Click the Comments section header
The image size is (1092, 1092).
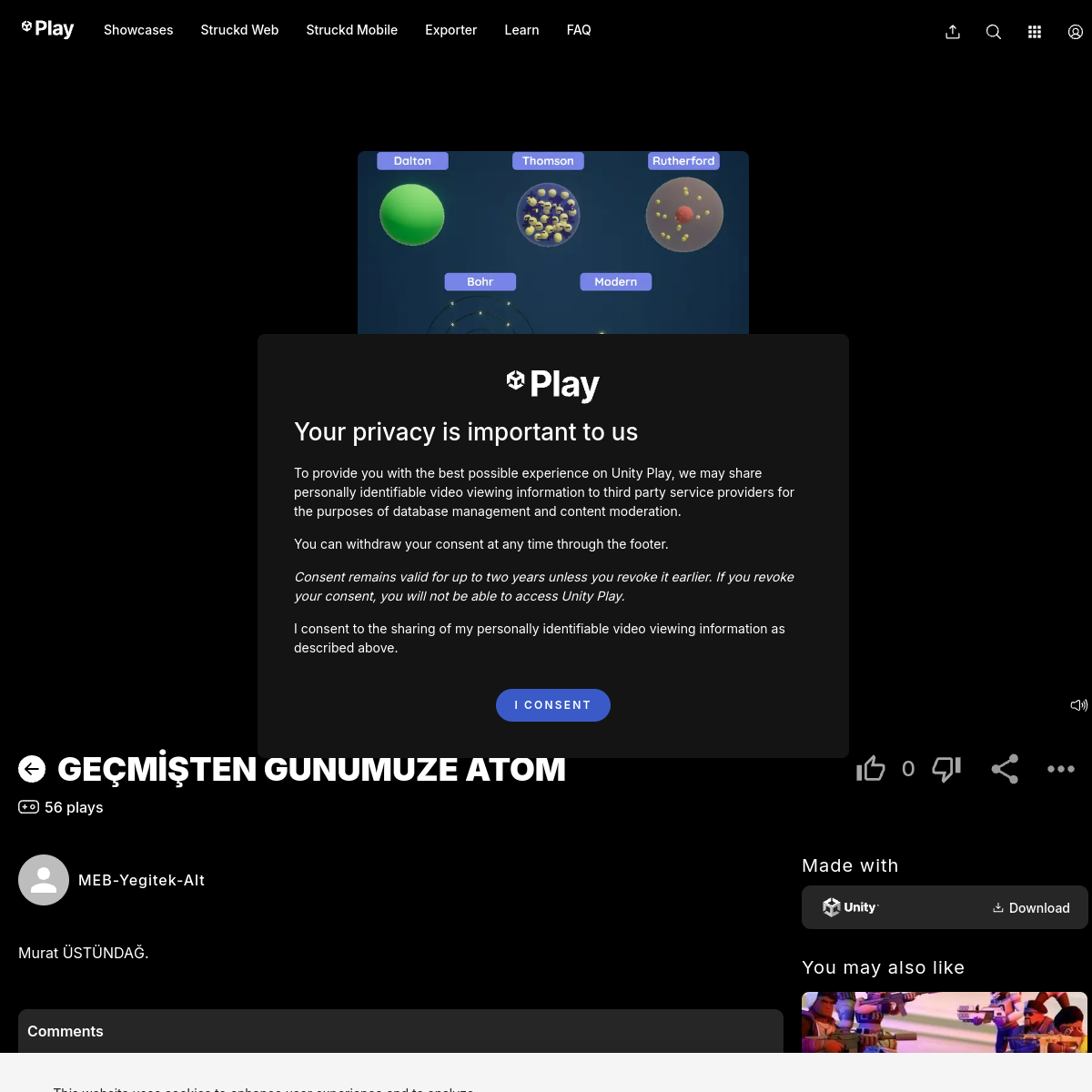(65, 1031)
